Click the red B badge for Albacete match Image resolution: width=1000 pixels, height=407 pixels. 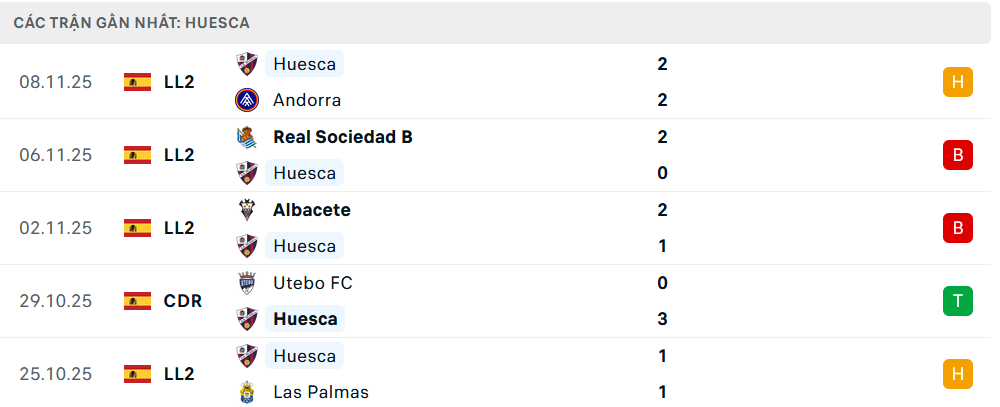point(957,228)
